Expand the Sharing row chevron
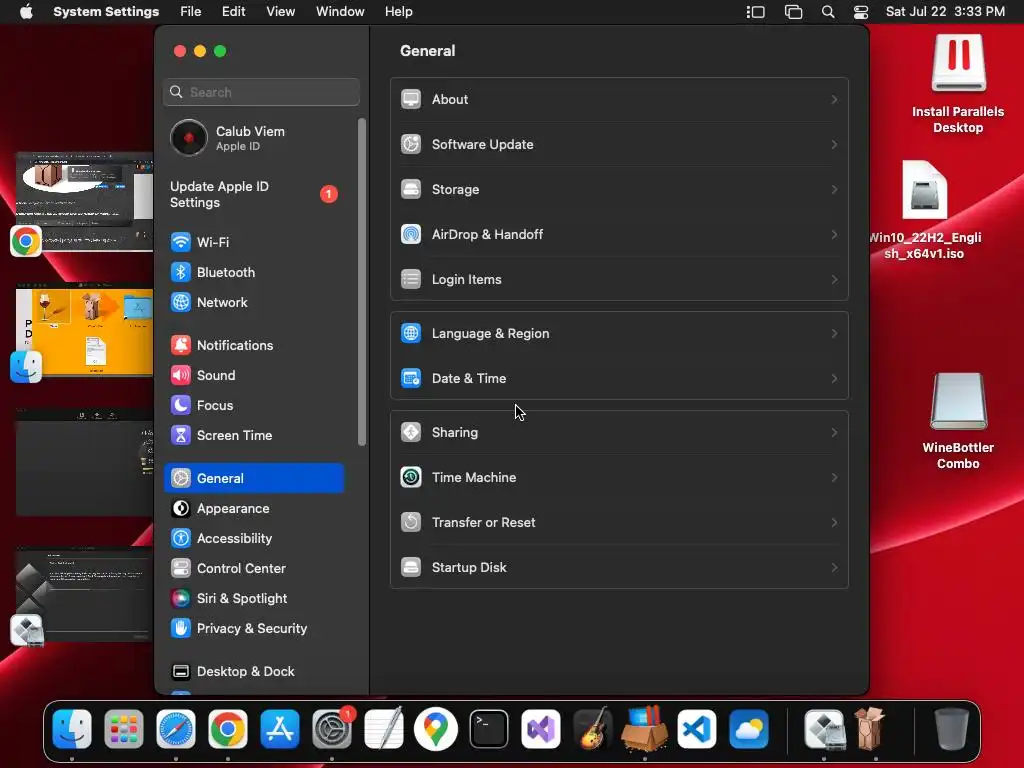Image resolution: width=1024 pixels, height=768 pixels. 834,432
